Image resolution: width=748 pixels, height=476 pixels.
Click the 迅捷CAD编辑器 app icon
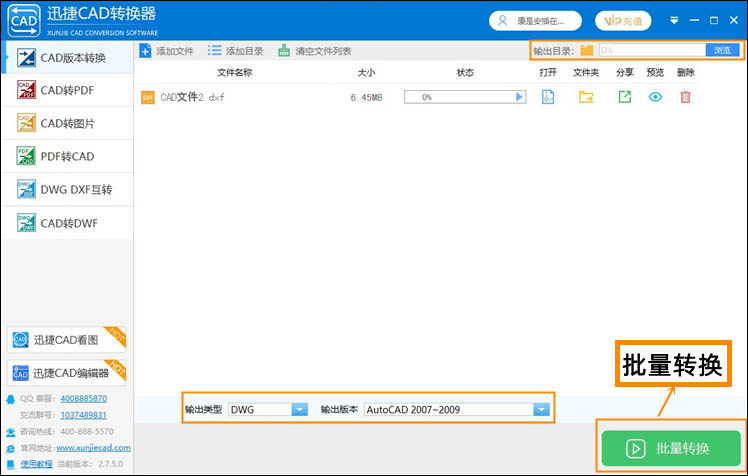point(21,373)
